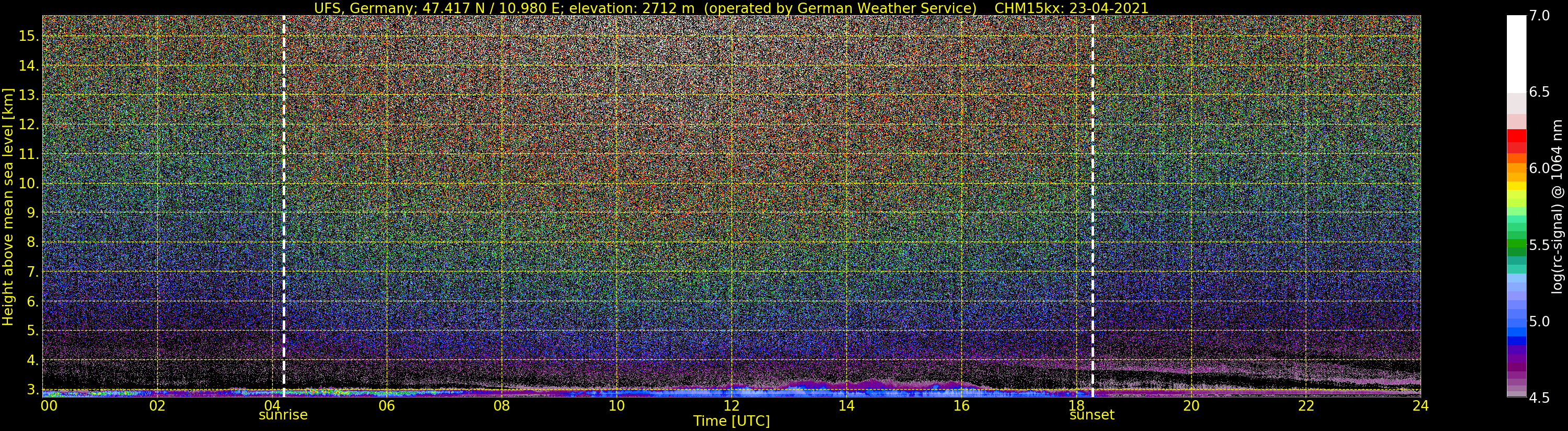The image size is (1568, 431).
Task: Click the 24 time tick label
Action: (x=1421, y=405)
